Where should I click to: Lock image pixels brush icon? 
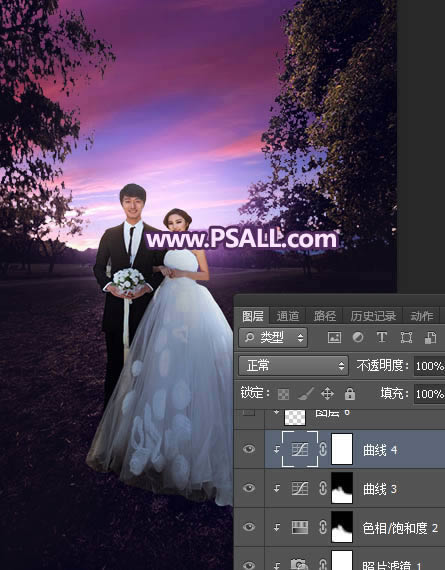pyautogui.click(x=305, y=394)
